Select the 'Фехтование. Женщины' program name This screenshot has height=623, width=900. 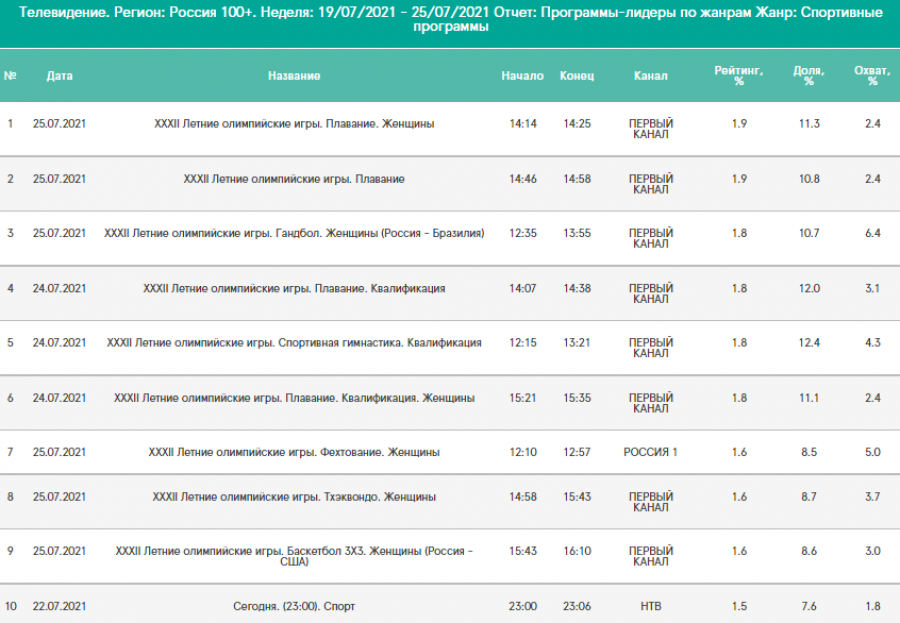(x=294, y=452)
